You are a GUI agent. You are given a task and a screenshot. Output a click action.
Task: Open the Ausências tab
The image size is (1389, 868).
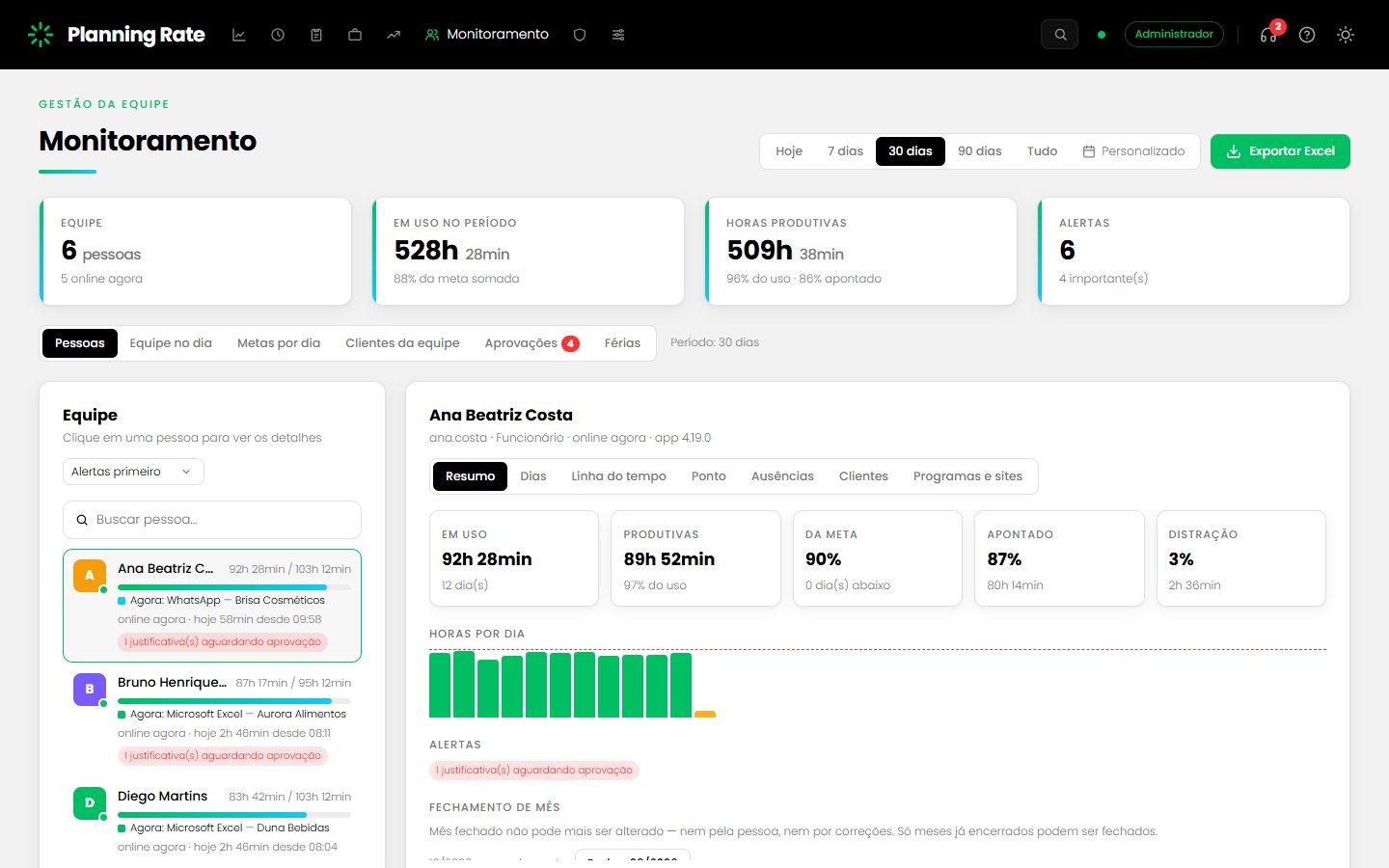click(782, 476)
